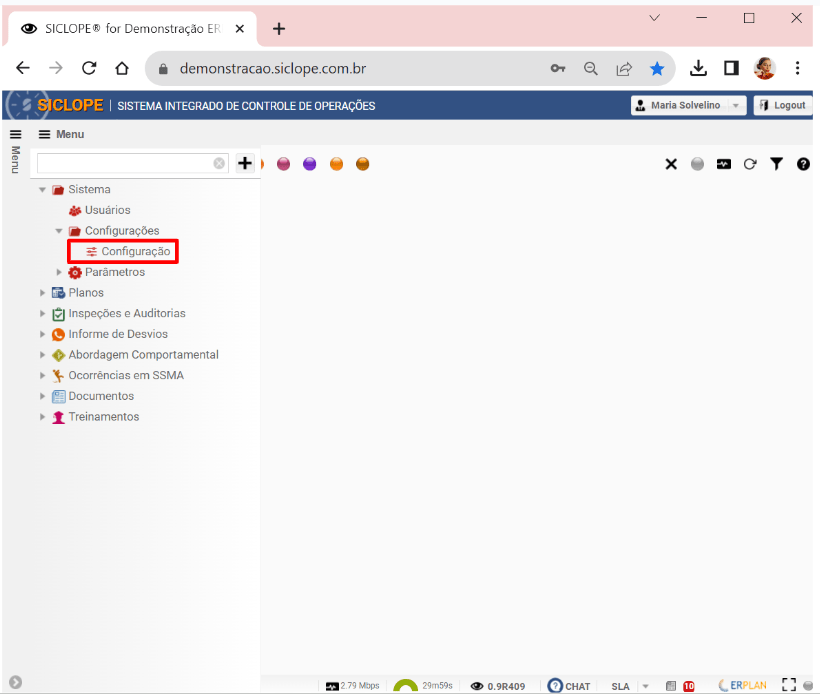
Task: Open the filter funnel icon
Action: pos(777,164)
